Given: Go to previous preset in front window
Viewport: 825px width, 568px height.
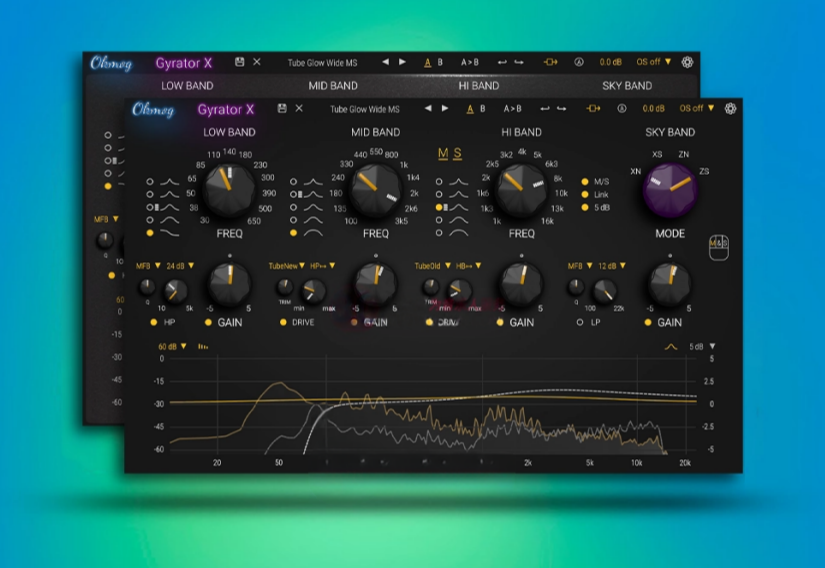Looking at the screenshot, I should click(428, 108).
